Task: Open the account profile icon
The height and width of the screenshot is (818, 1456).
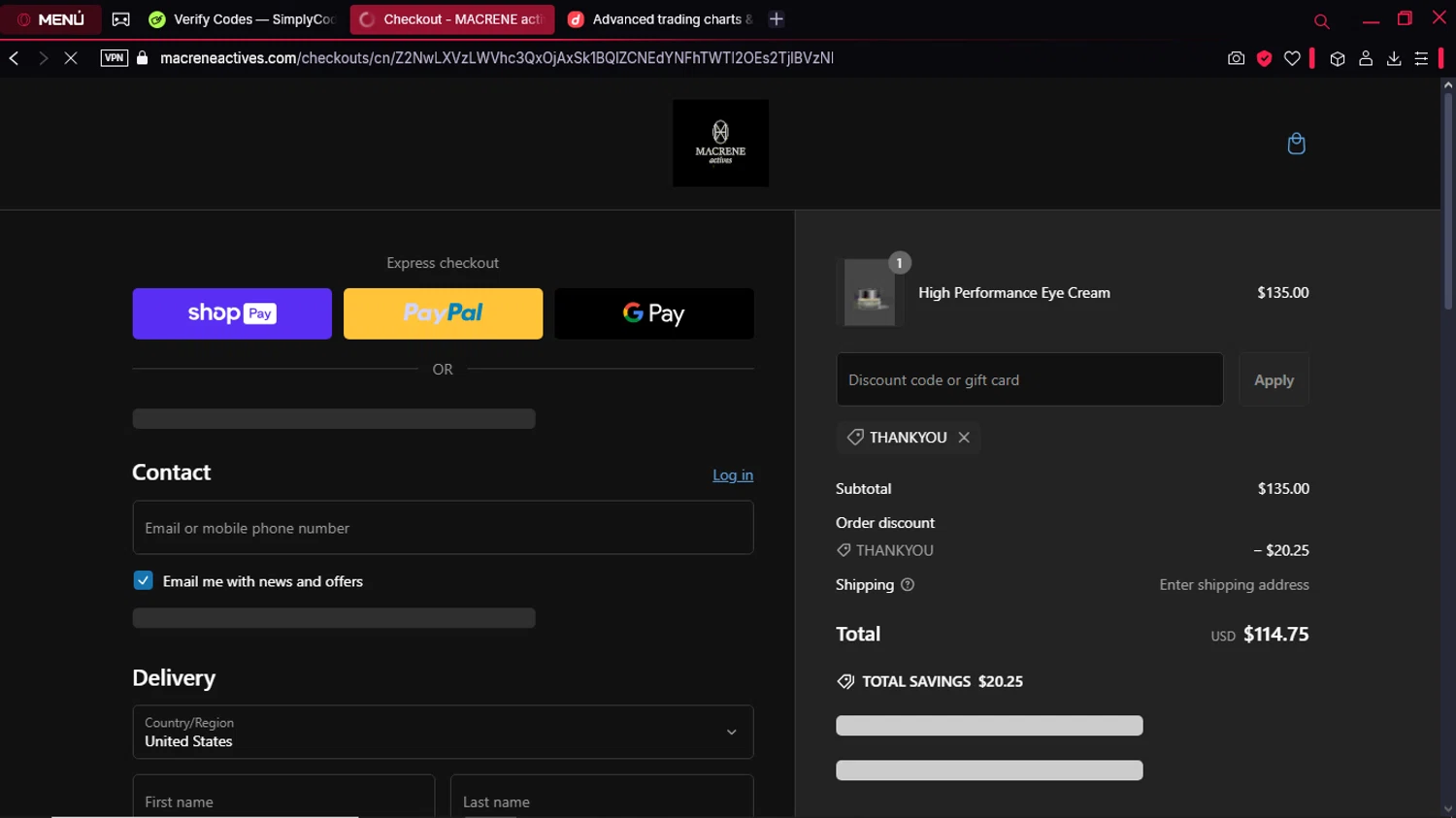Action: coord(1366,58)
